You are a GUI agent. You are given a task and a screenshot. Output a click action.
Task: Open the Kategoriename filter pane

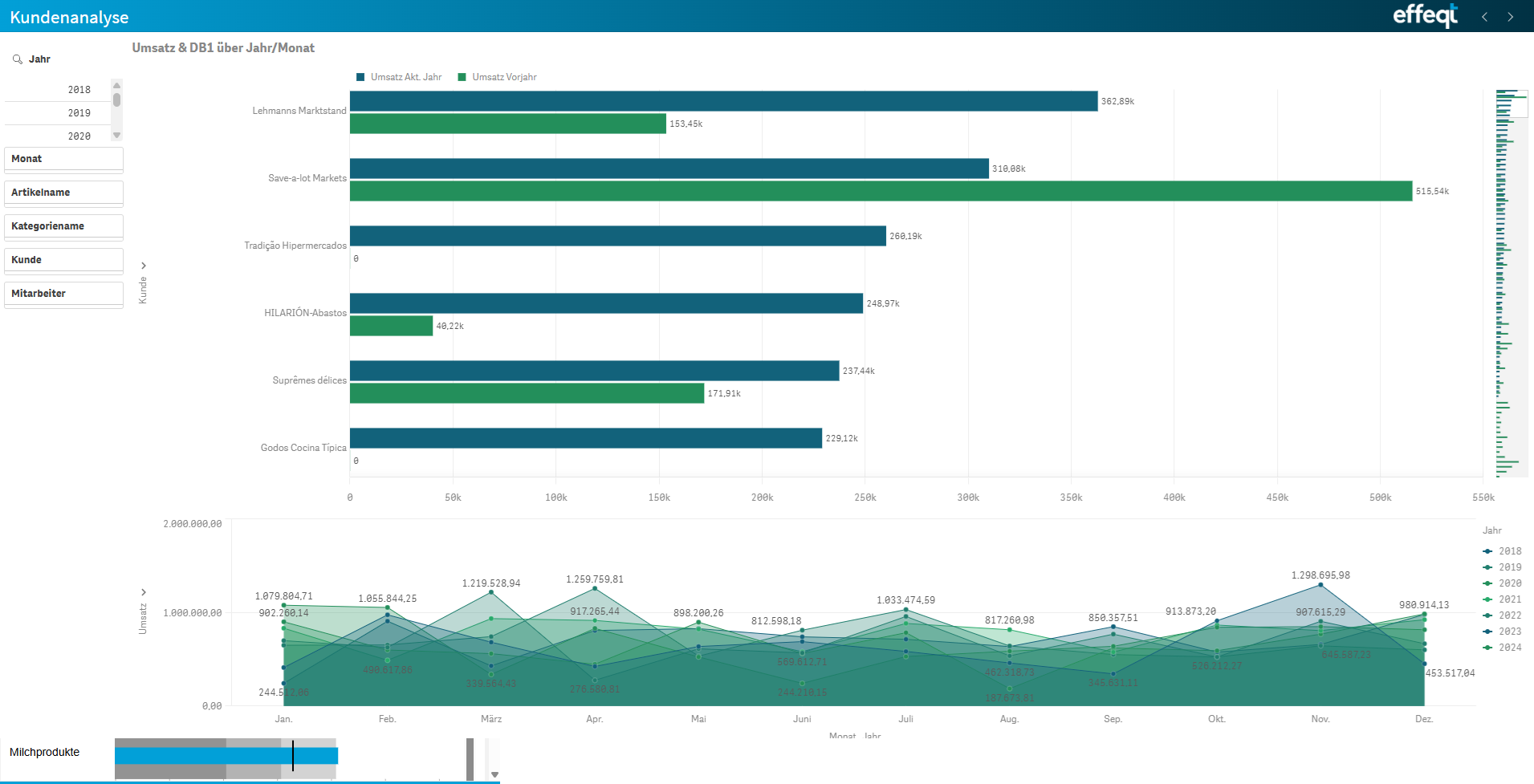click(63, 226)
